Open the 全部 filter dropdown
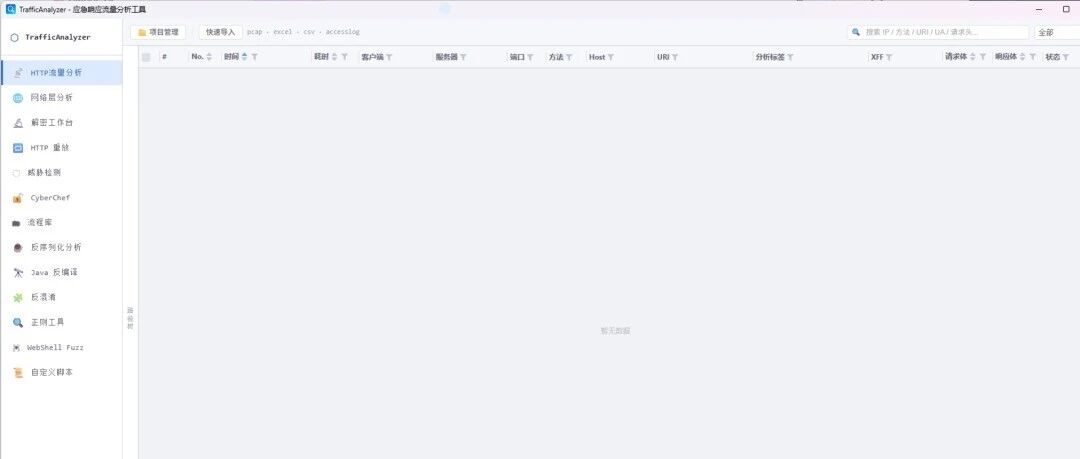This screenshot has height=459, width=1080. point(1057,32)
